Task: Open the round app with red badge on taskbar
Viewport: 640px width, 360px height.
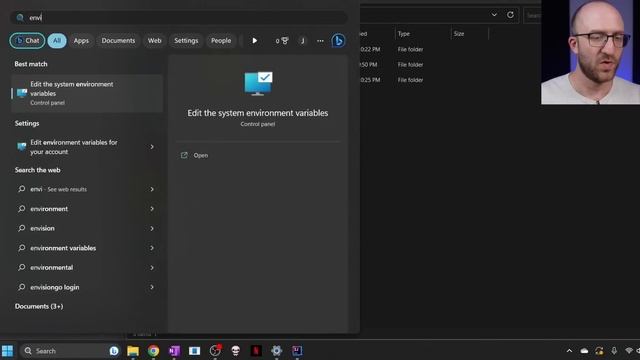Action: pos(215,351)
